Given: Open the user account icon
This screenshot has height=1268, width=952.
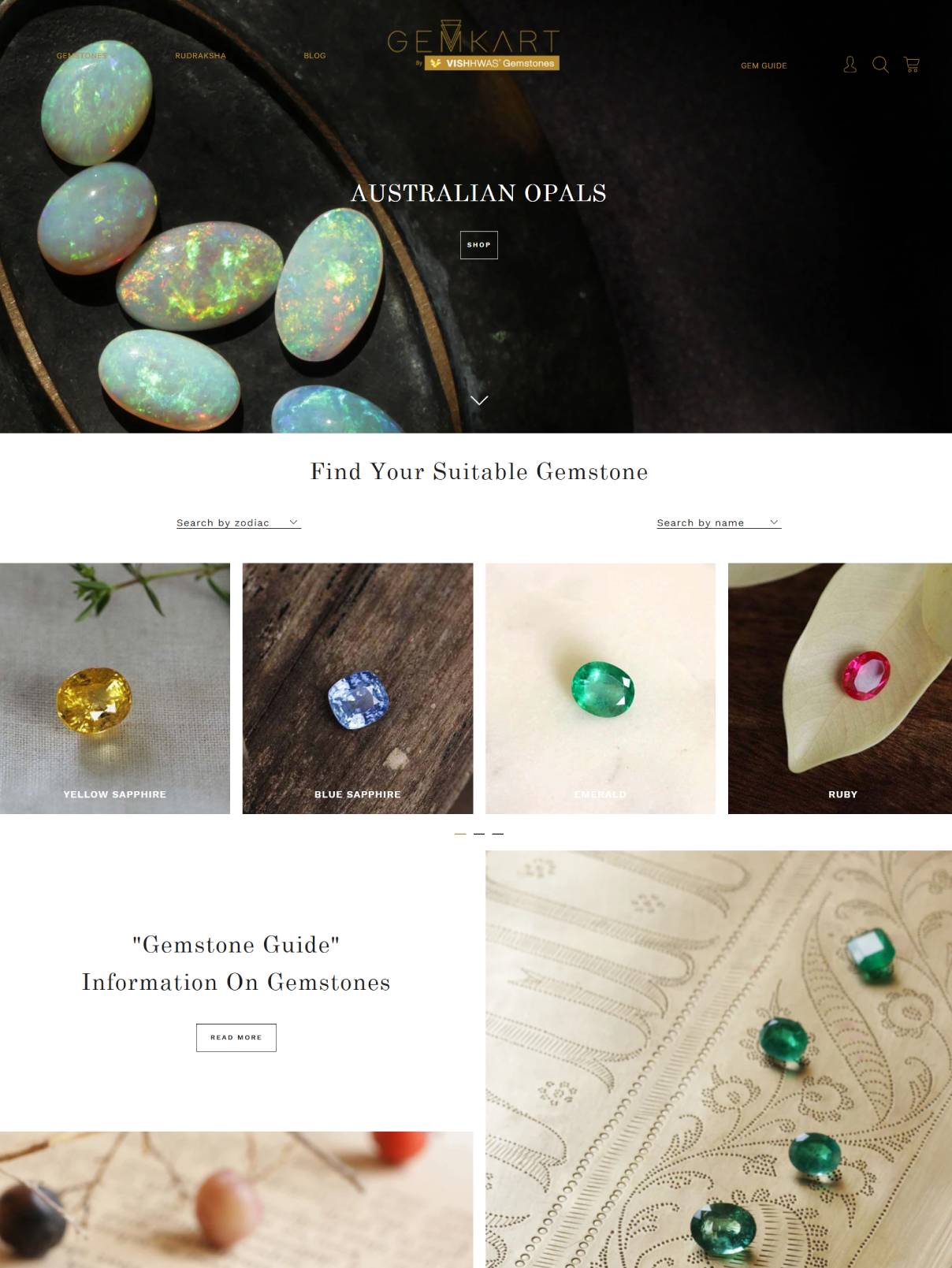Looking at the screenshot, I should coord(850,65).
